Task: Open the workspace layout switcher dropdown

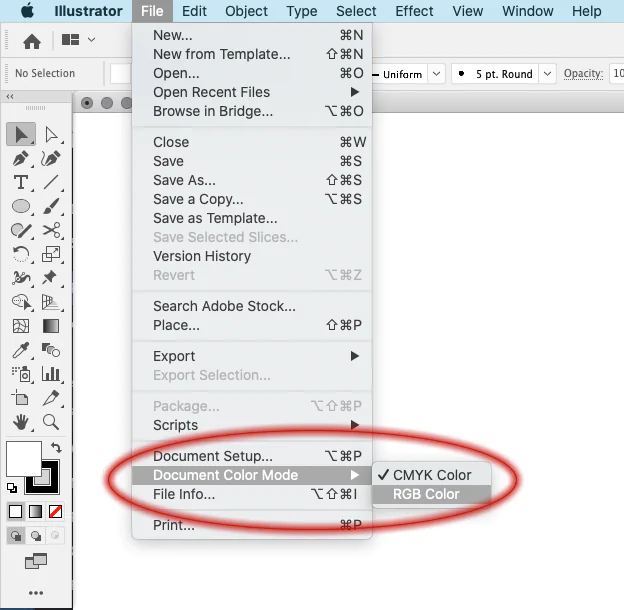Action: pyautogui.click(x=79, y=40)
